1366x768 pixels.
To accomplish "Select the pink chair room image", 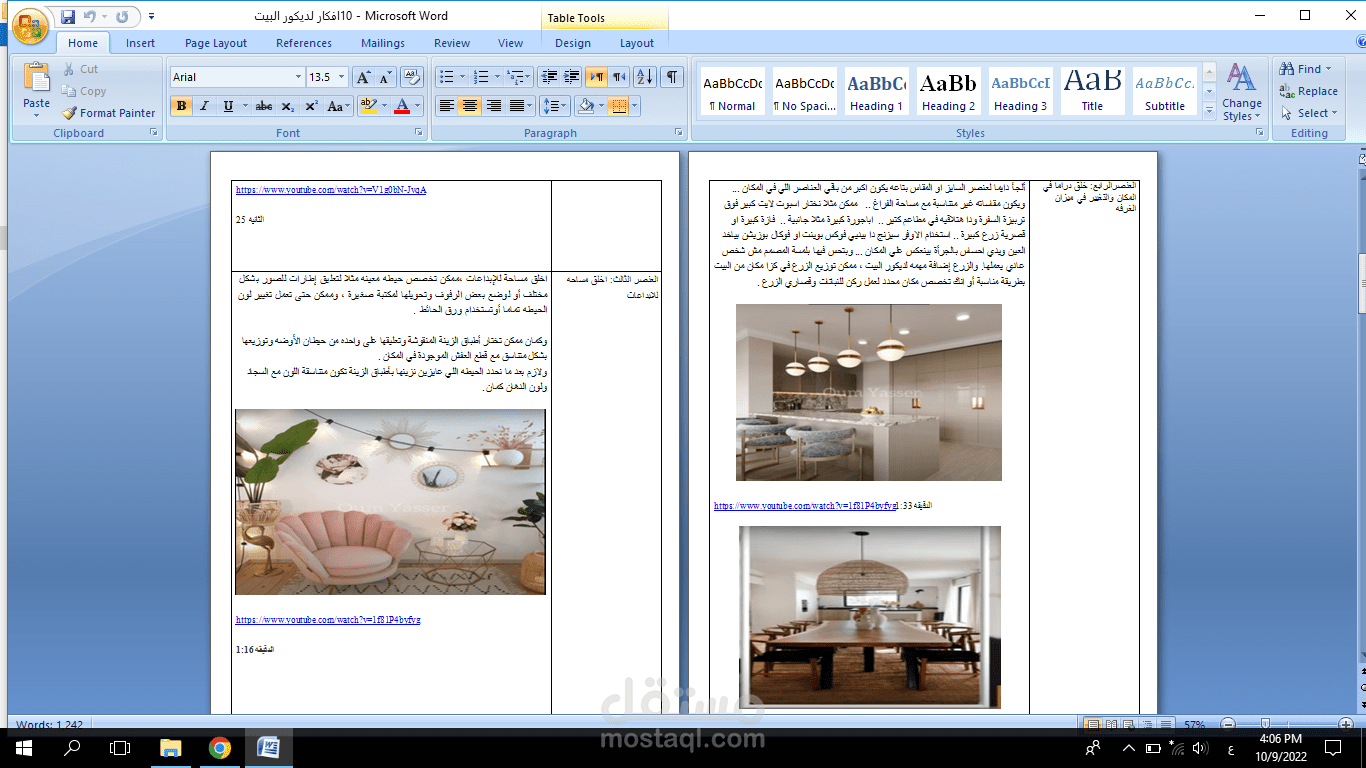I will click(390, 502).
